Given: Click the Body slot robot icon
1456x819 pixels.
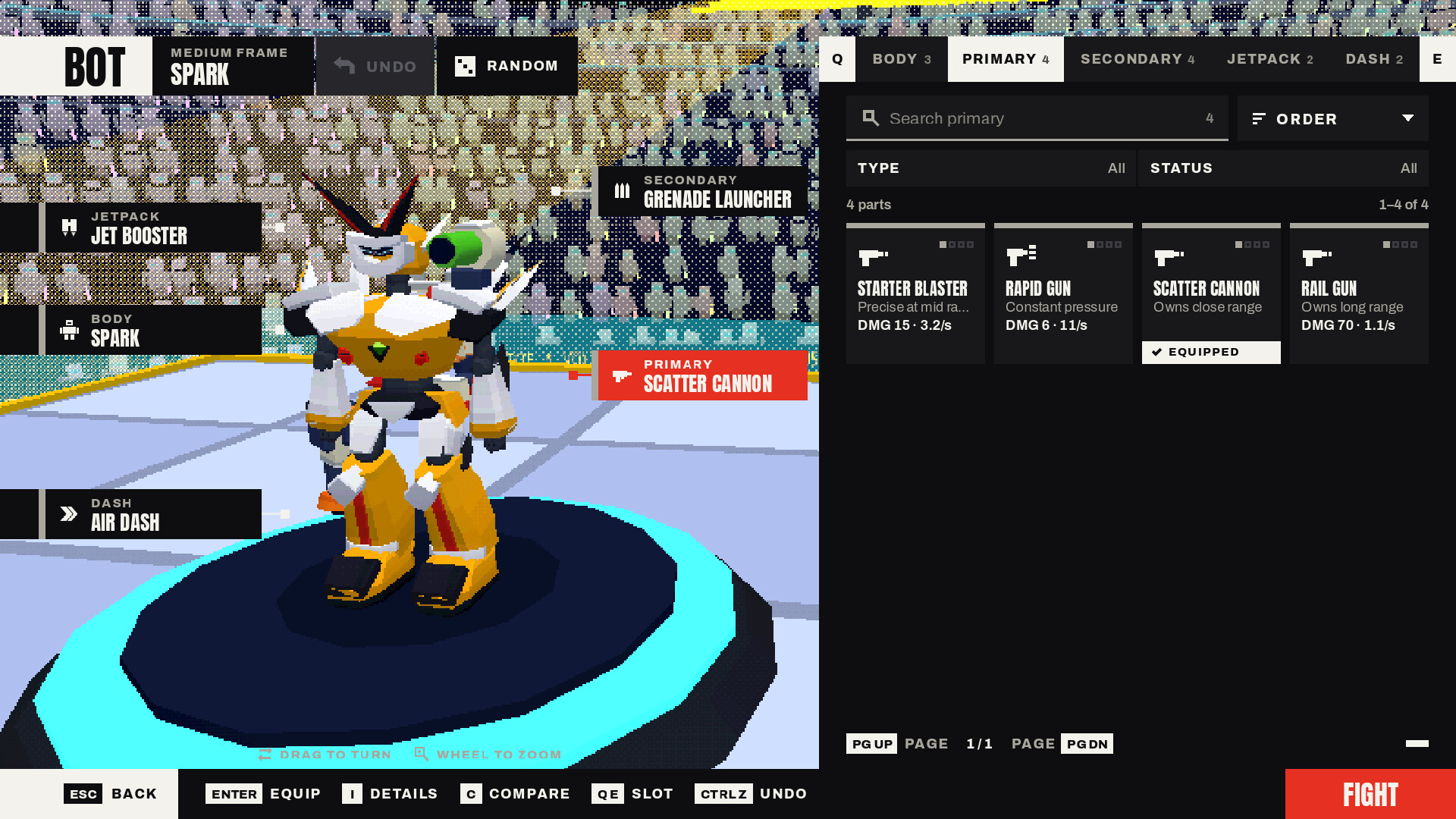Looking at the screenshot, I should point(69,330).
